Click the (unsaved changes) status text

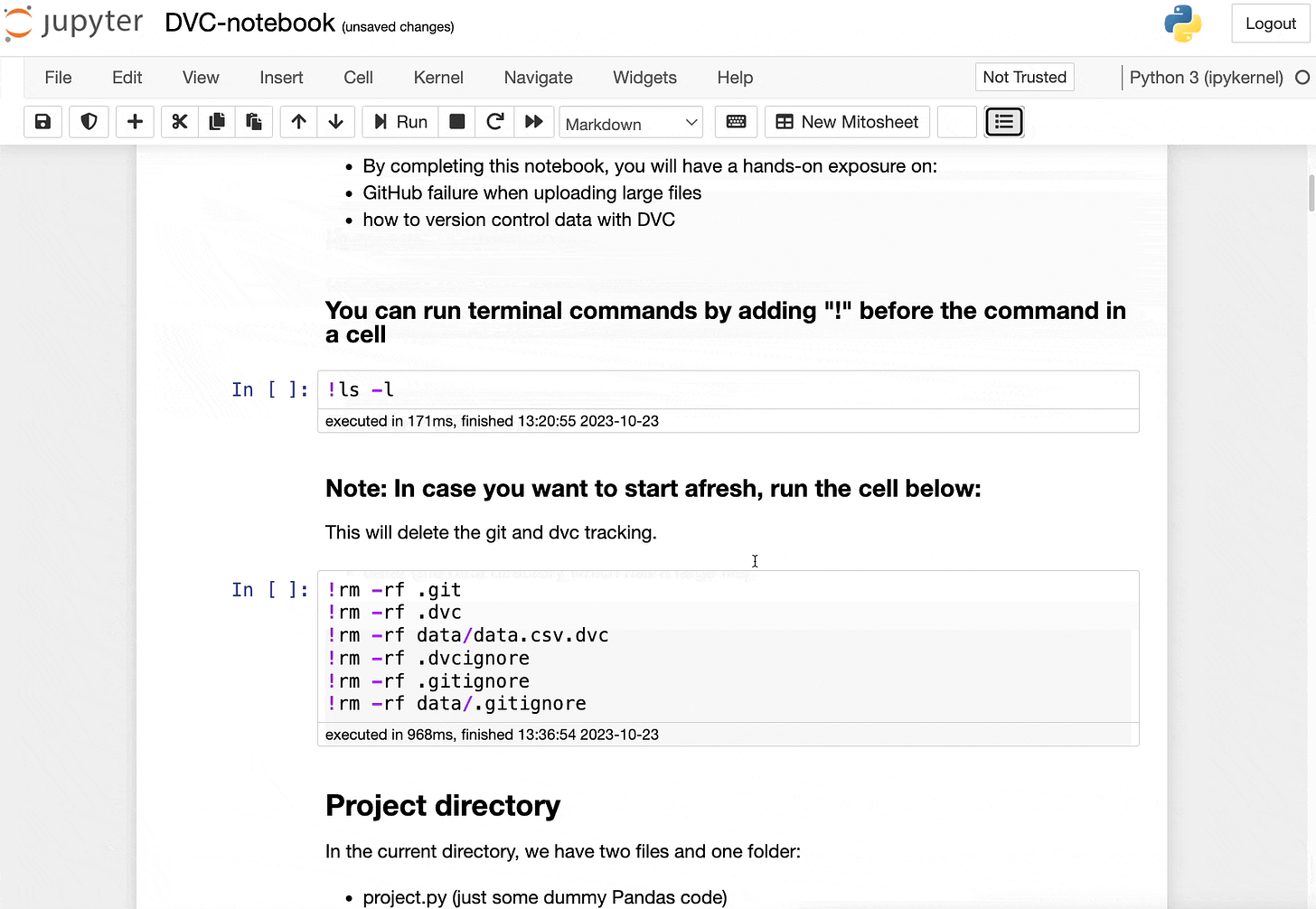pyautogui.click(x=398, y=27)
